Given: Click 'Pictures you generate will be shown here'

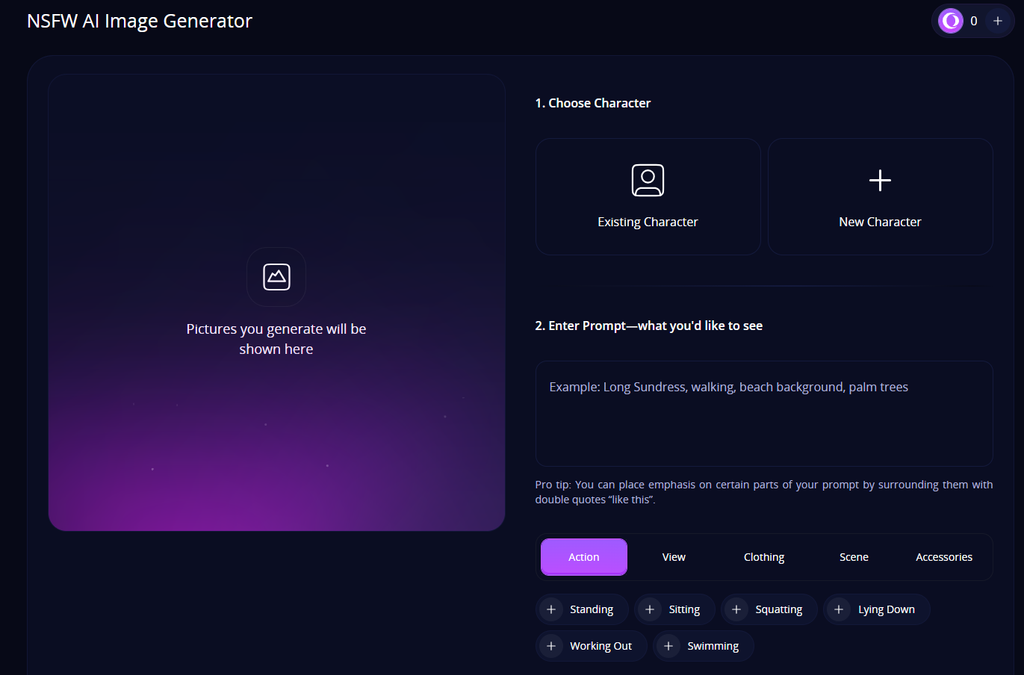Looking at the screenshot, I should click(x=276, y=339).
